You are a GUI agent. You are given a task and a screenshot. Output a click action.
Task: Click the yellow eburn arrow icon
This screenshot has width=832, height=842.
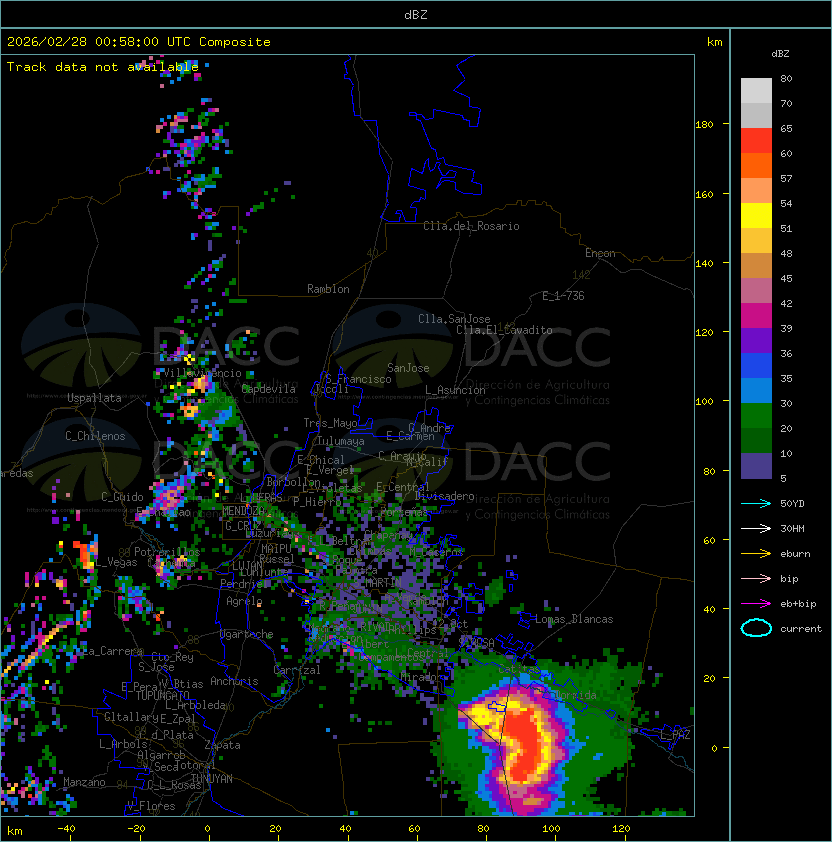756,554
